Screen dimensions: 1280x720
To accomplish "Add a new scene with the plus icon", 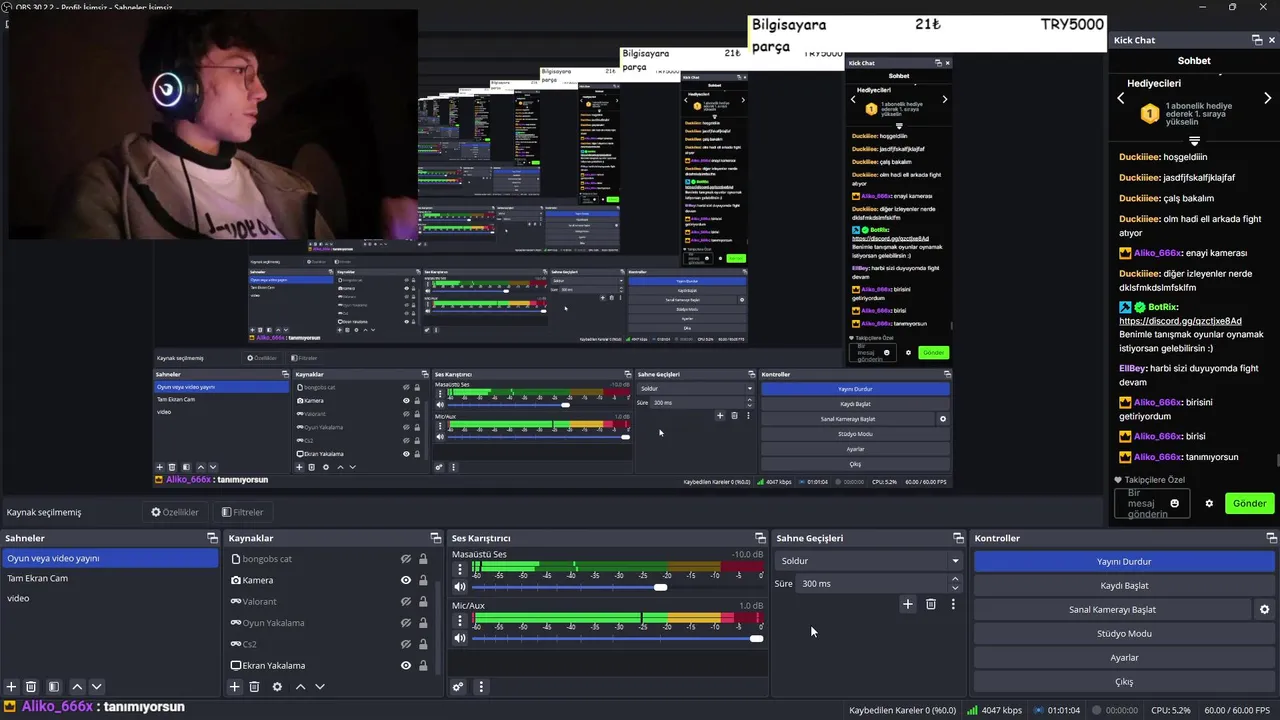I will point(11,687).
